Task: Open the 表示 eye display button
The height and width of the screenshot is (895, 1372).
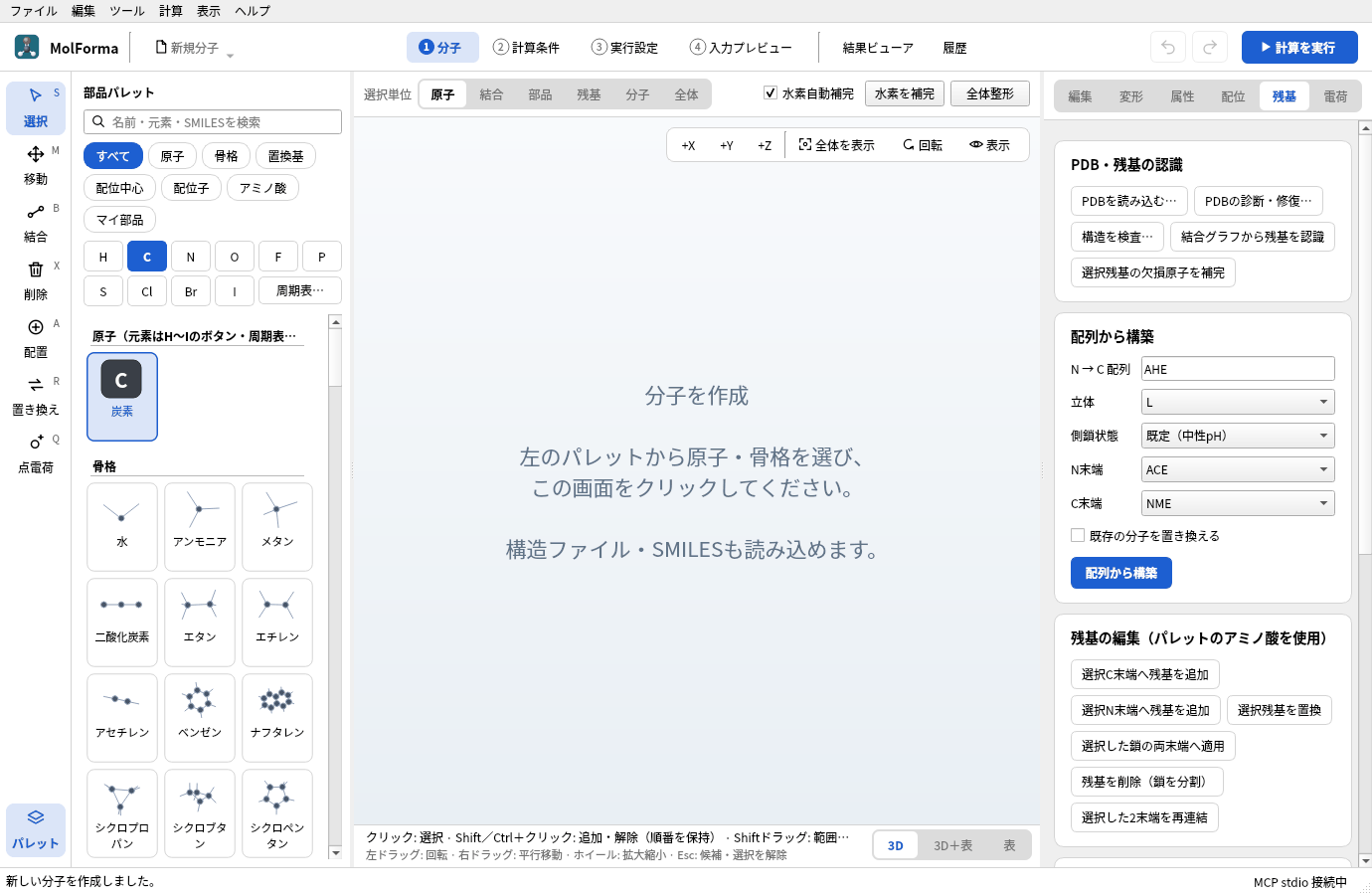Action: click(989, 145)
